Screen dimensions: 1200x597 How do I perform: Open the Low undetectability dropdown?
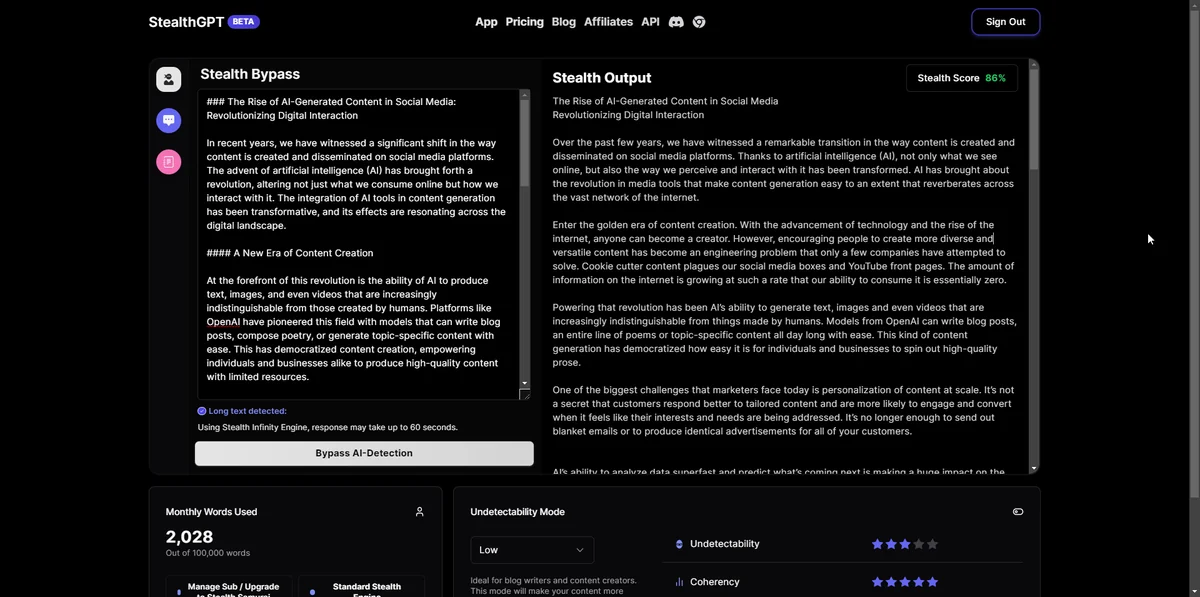tap(531, 549)
